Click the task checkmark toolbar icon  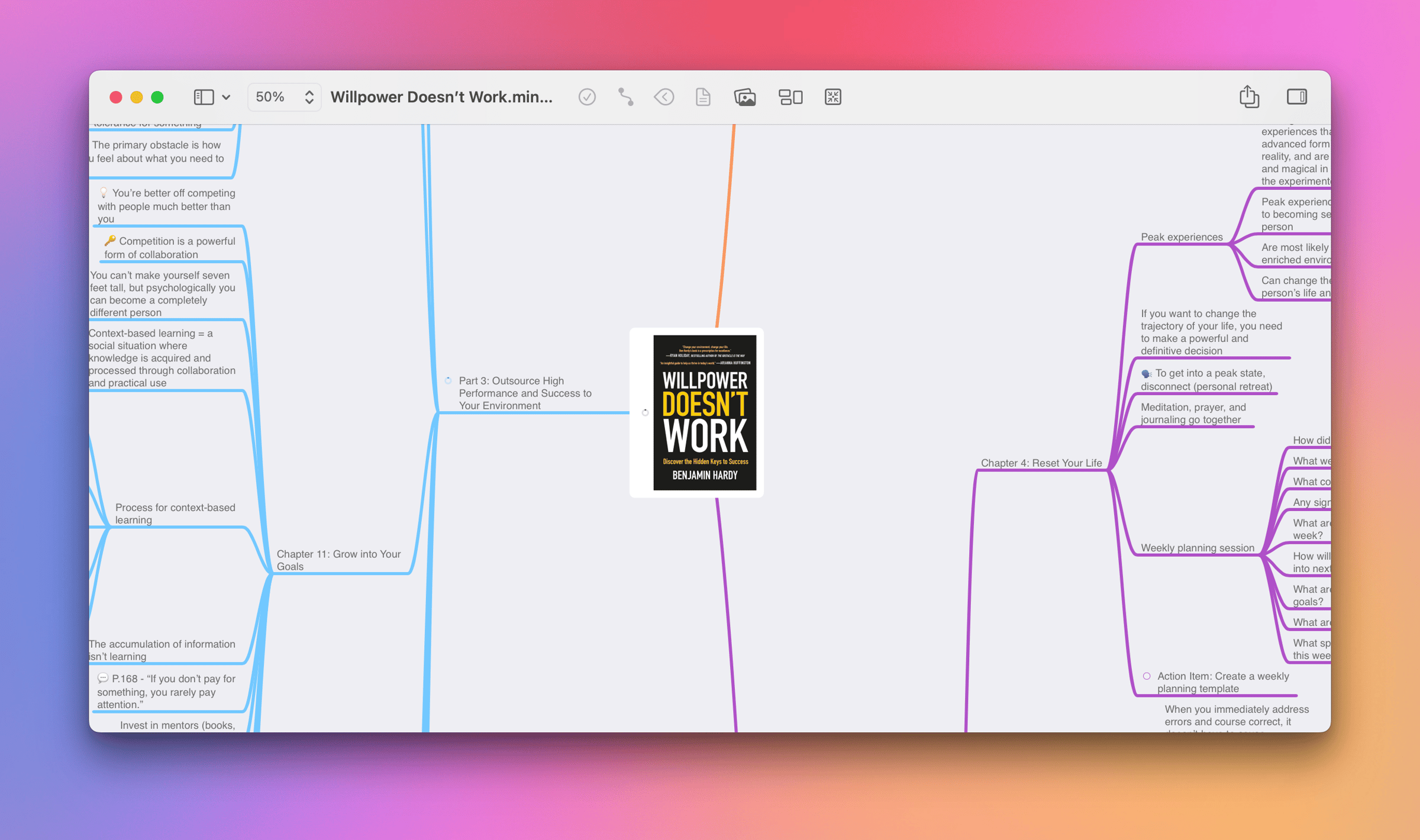pyautogui.click(x=587, y=97)
